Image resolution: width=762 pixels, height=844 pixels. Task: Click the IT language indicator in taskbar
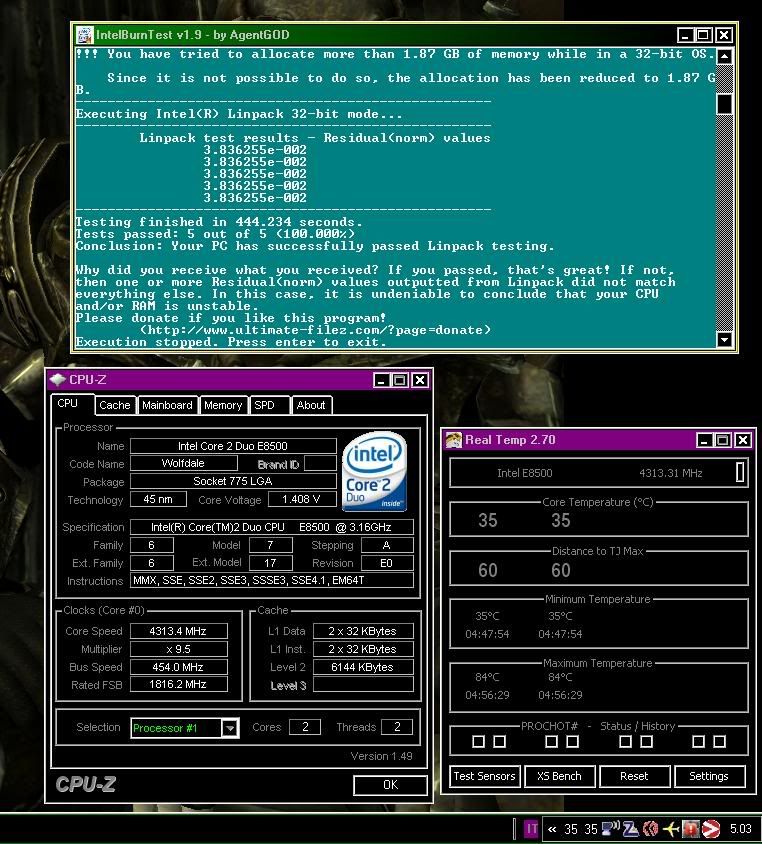pyautogui.click(x=531, y=829)
